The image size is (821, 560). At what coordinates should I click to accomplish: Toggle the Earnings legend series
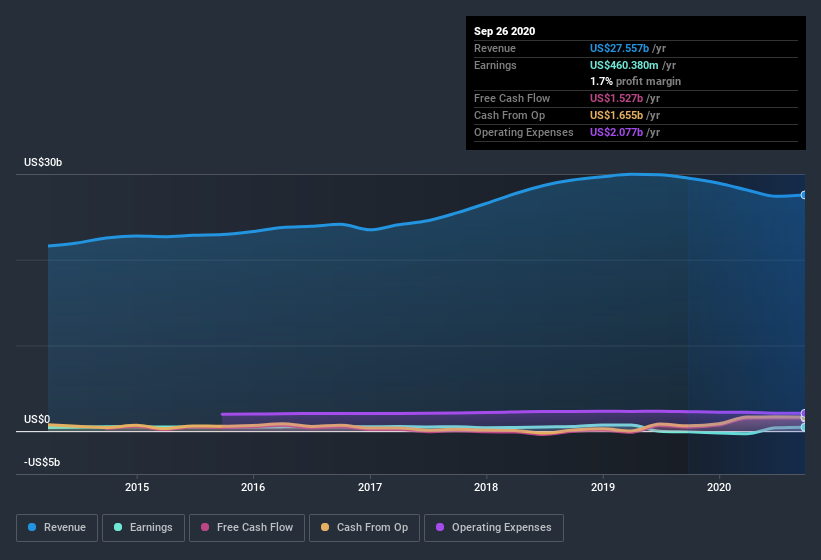(143, 528)
